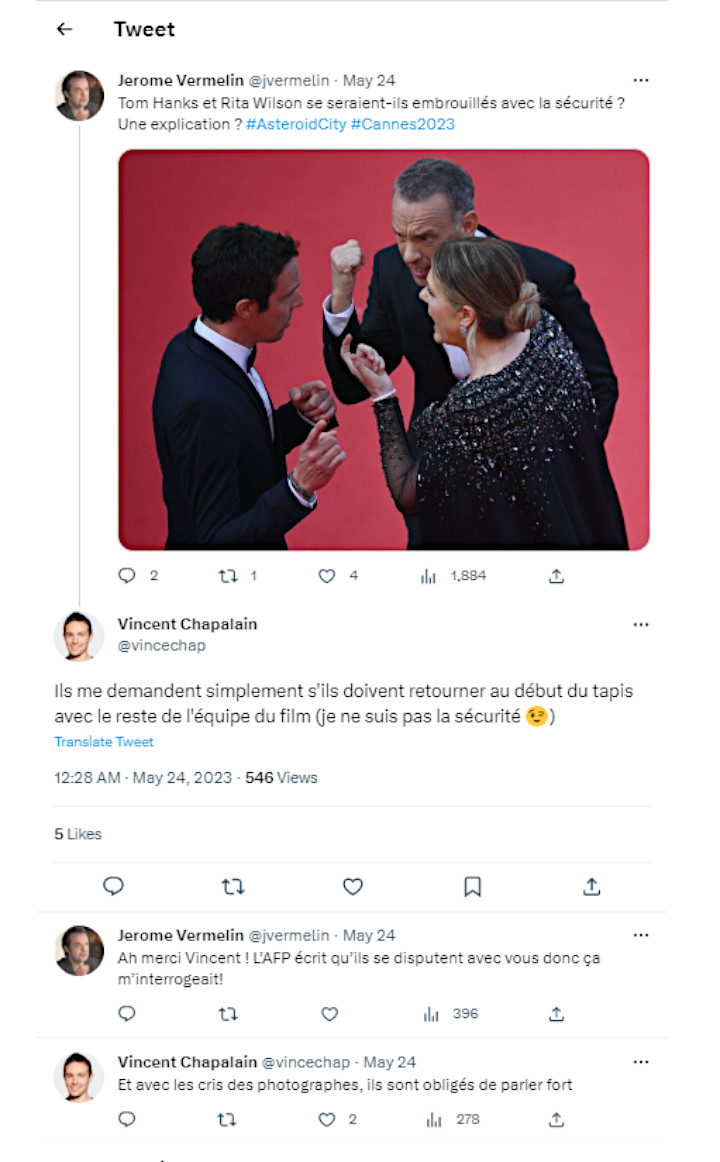The width and height of the screenshot is (720, 1162).
Task: Open the red carpet photo
Action: click(x=384, y=350)
